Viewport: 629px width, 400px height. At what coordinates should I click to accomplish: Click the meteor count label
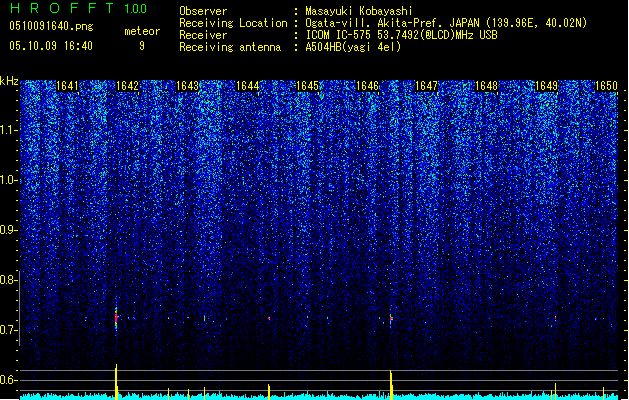pos(142,31)
